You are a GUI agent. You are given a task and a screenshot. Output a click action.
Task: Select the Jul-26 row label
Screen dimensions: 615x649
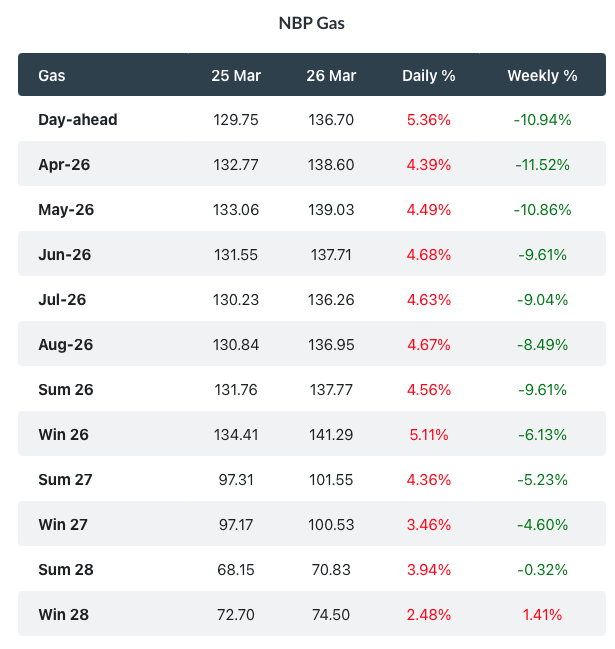[63, 300]
